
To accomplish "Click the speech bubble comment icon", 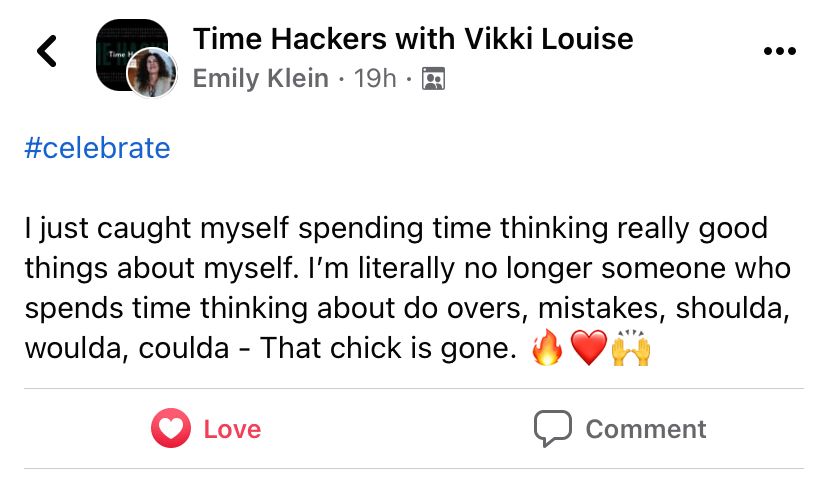I will (x=553, y=428).
